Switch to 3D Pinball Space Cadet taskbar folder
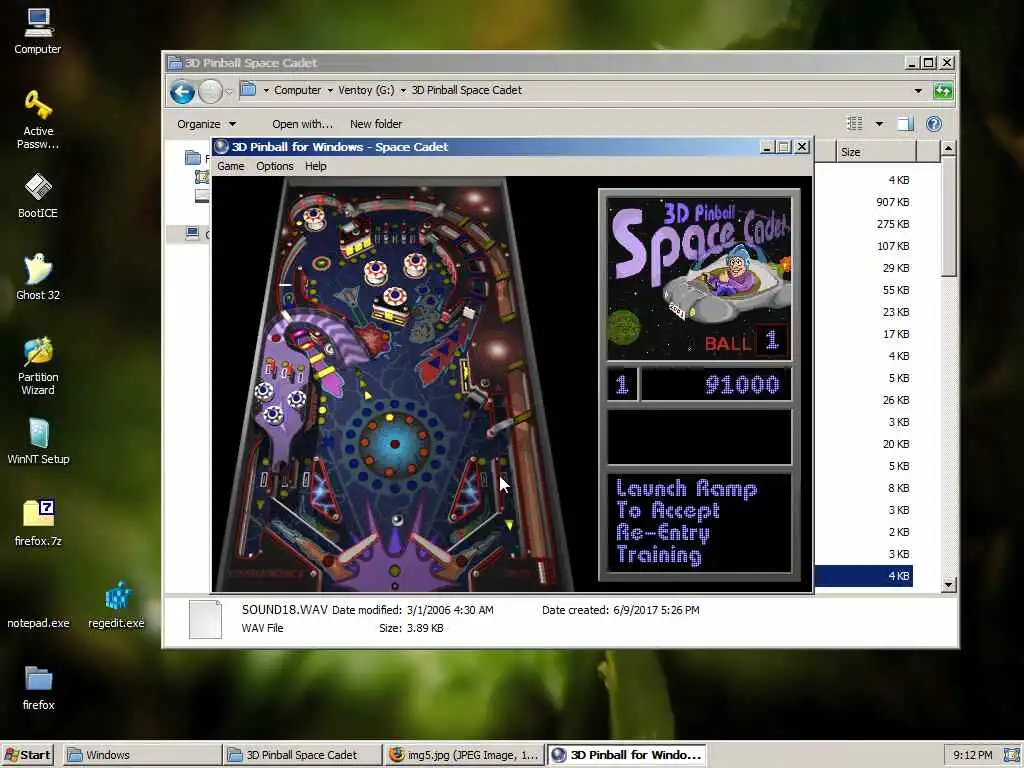 click(x=302, y=755)
